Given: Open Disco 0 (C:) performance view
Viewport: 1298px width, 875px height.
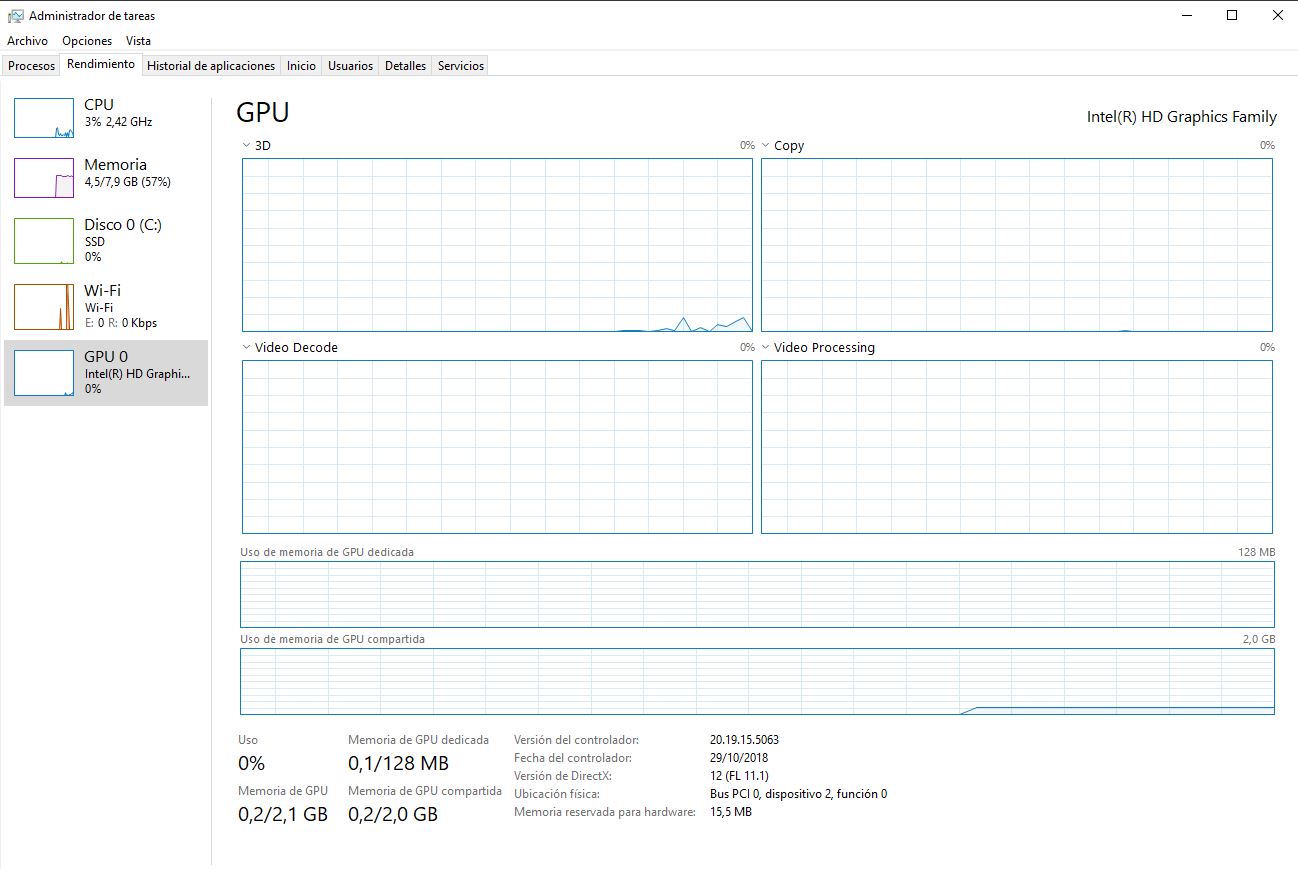Looking at the screenshot, I should point(122,225).
